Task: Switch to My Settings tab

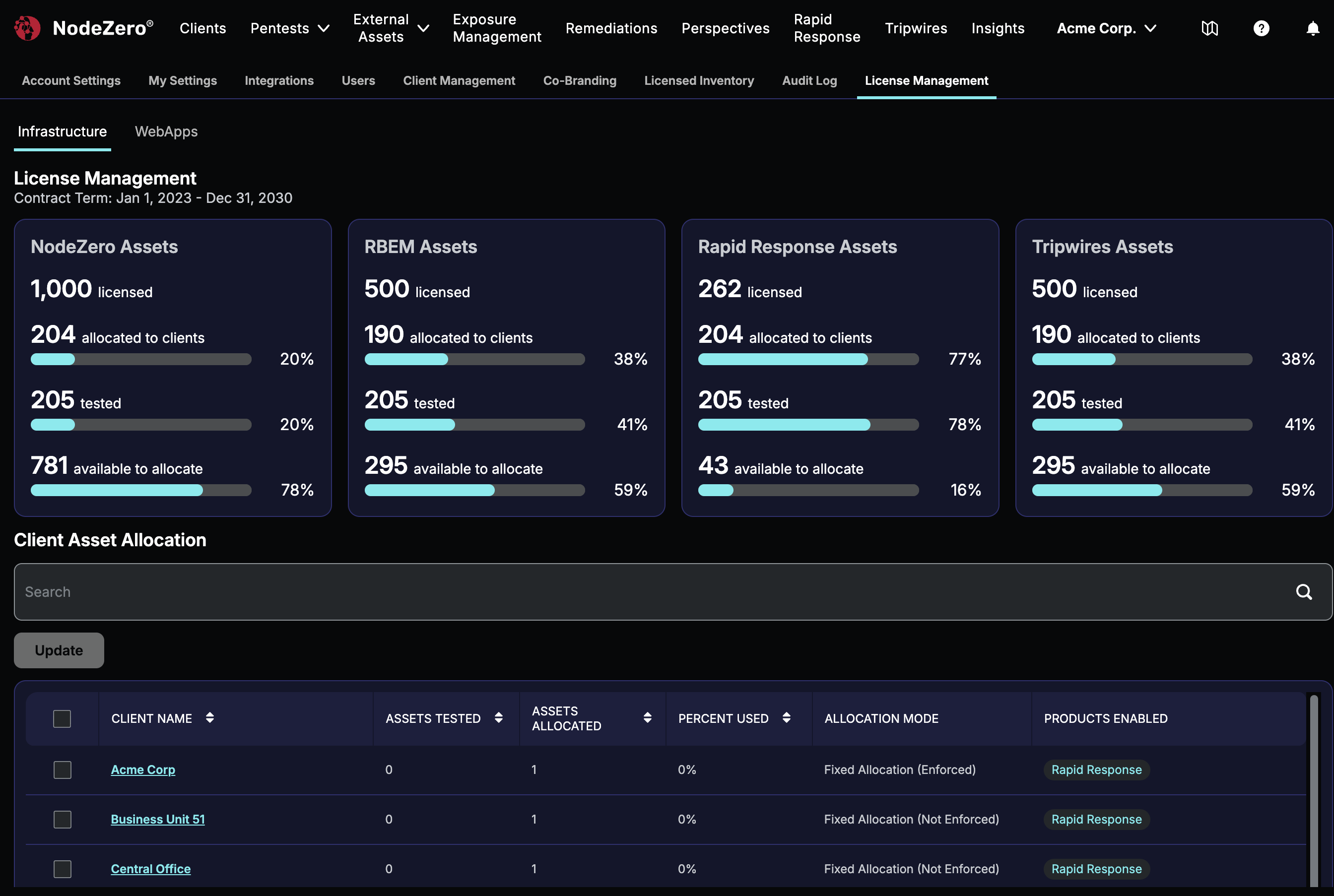Action: [x=182, y=80]
